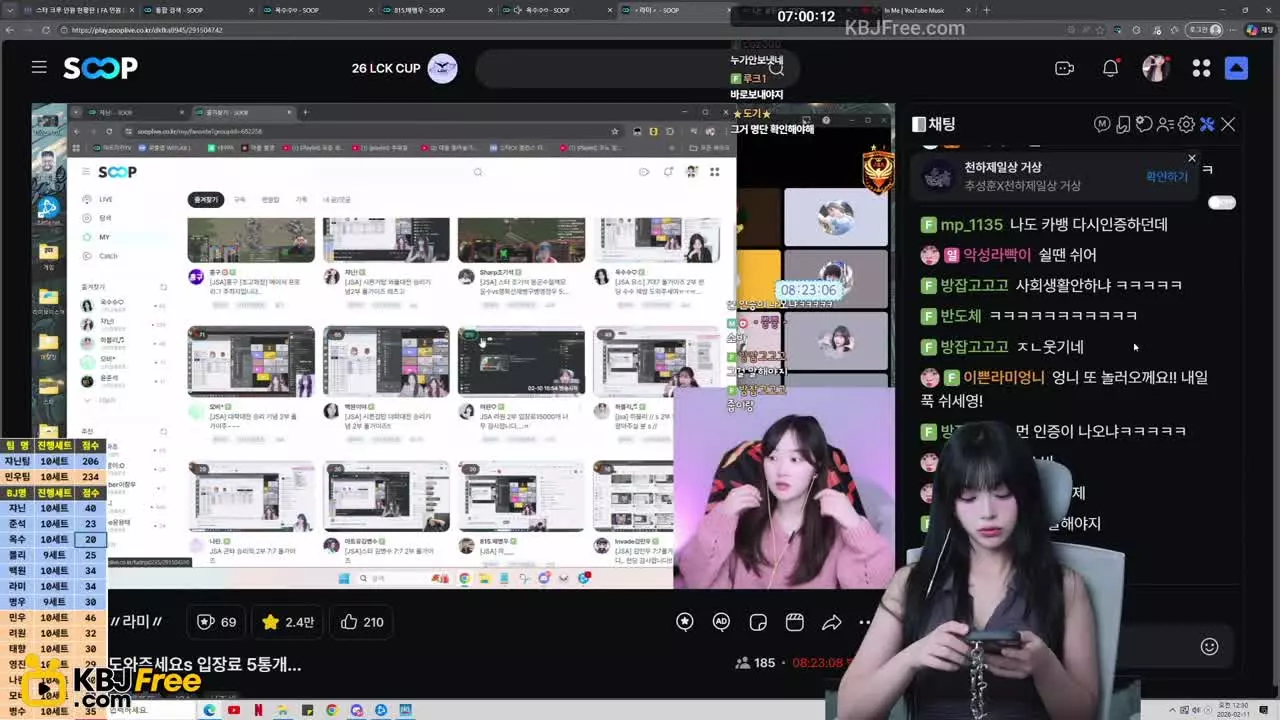This screenshot has height=720, width=1280.
Task: Close the chat panel with X
Action: click(1228, 124)
